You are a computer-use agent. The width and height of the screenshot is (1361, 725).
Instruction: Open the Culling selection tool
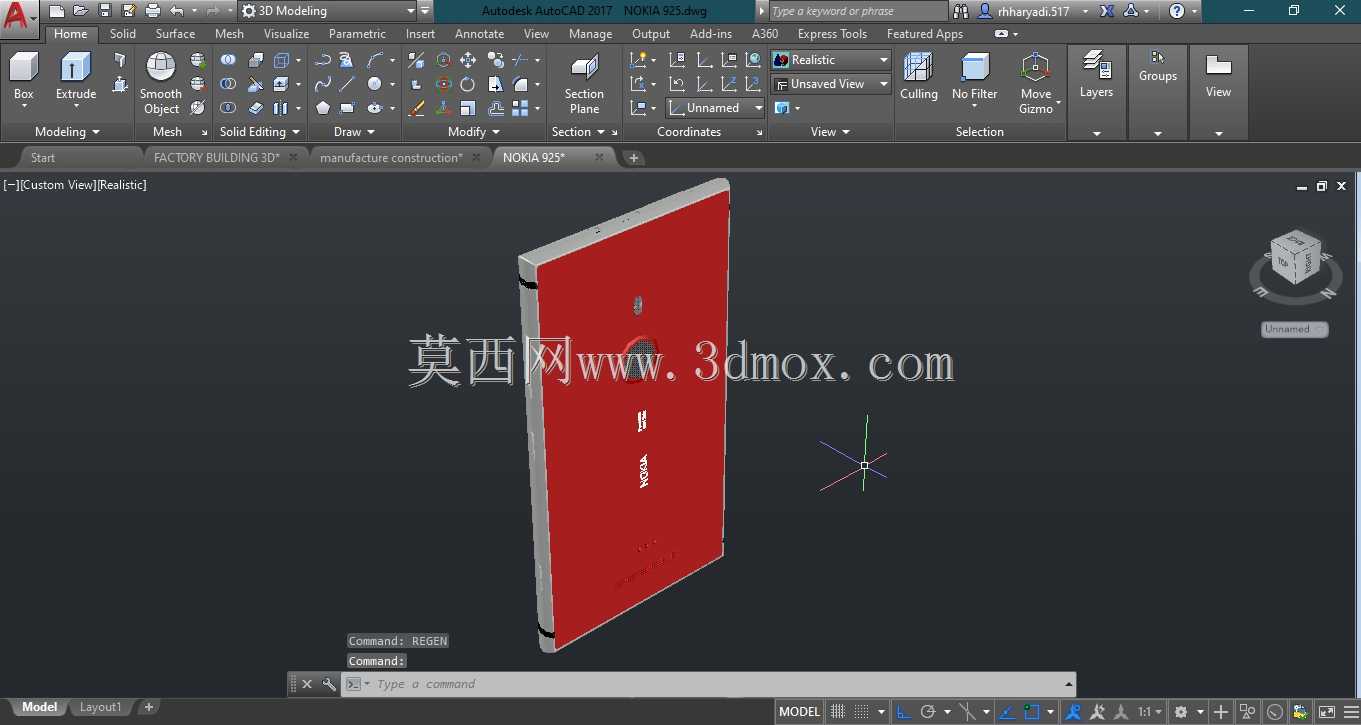tap(918, 77)
